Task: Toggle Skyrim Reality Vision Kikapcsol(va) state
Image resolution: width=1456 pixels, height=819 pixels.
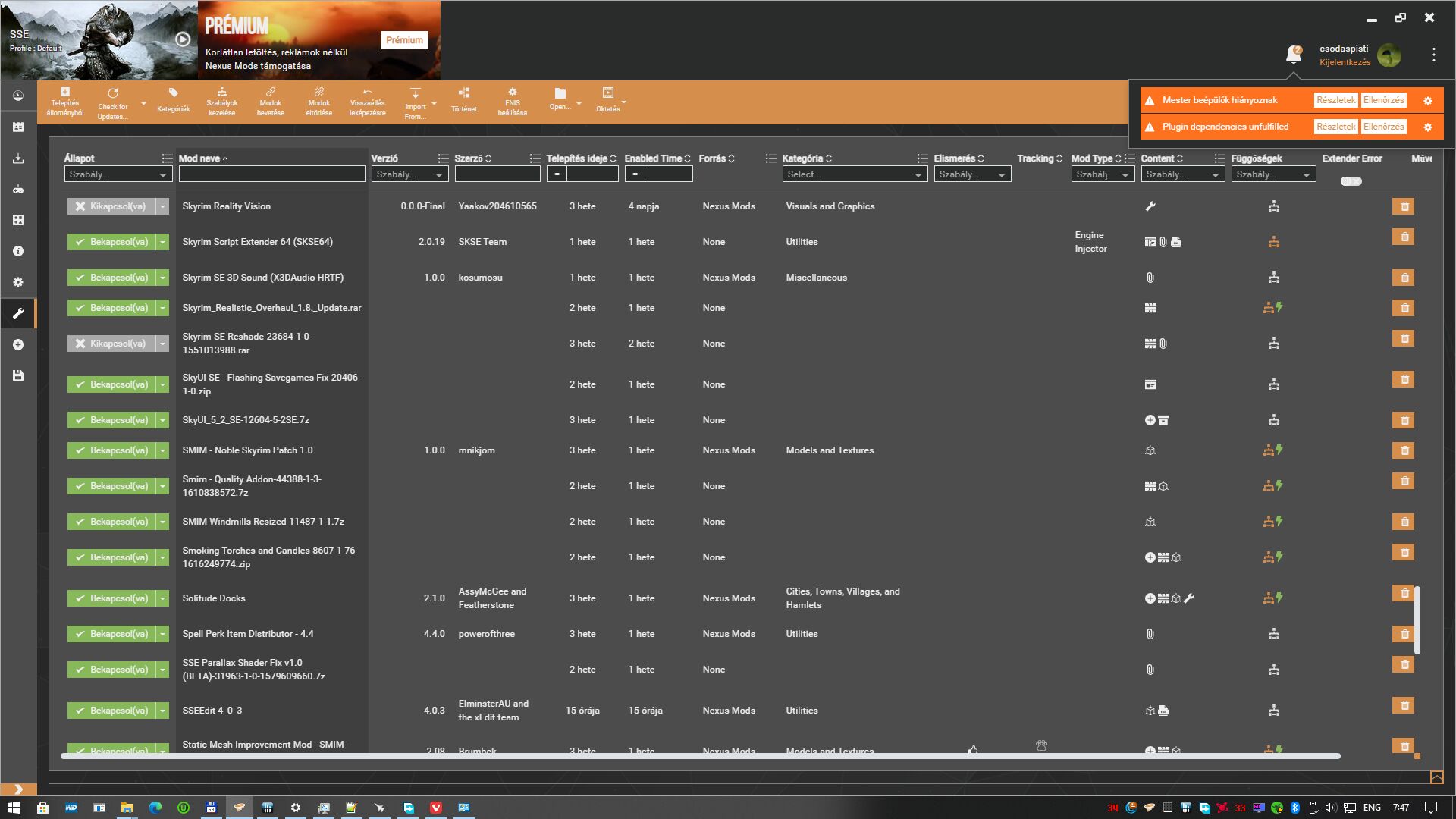Action: coord(111,206)
